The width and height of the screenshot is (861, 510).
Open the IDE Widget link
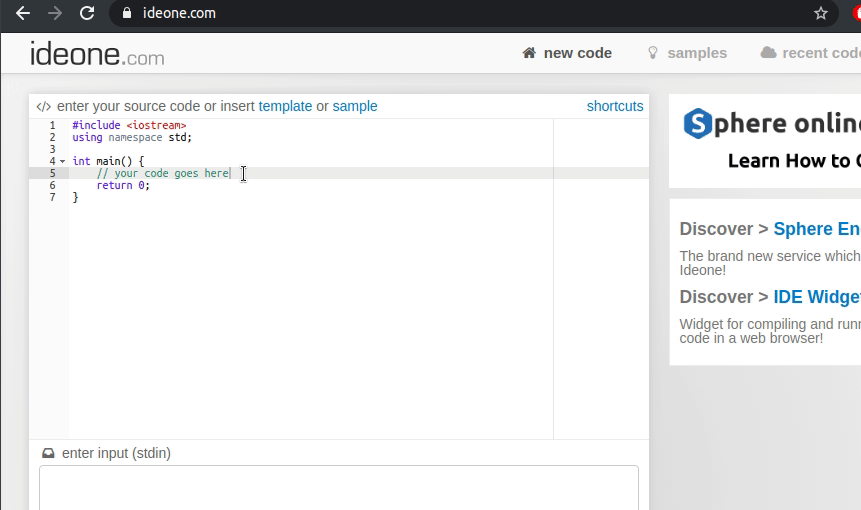(x=817, y=297)
